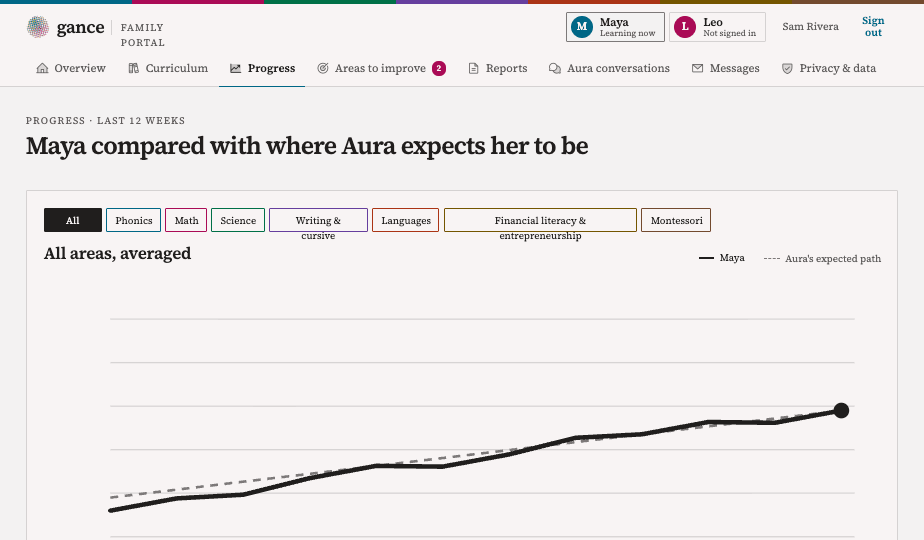The height and width of the screenshot is (540, 924).
Task: Click the gance logo icon
Action: pyautogui.click(x=38, y=27)
